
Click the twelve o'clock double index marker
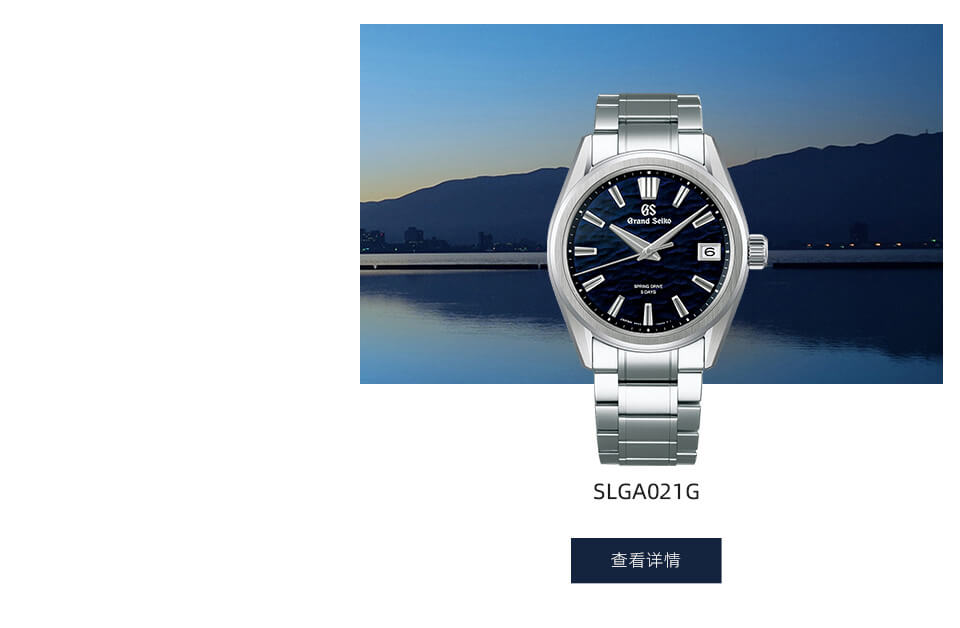[x=648, y=187]
